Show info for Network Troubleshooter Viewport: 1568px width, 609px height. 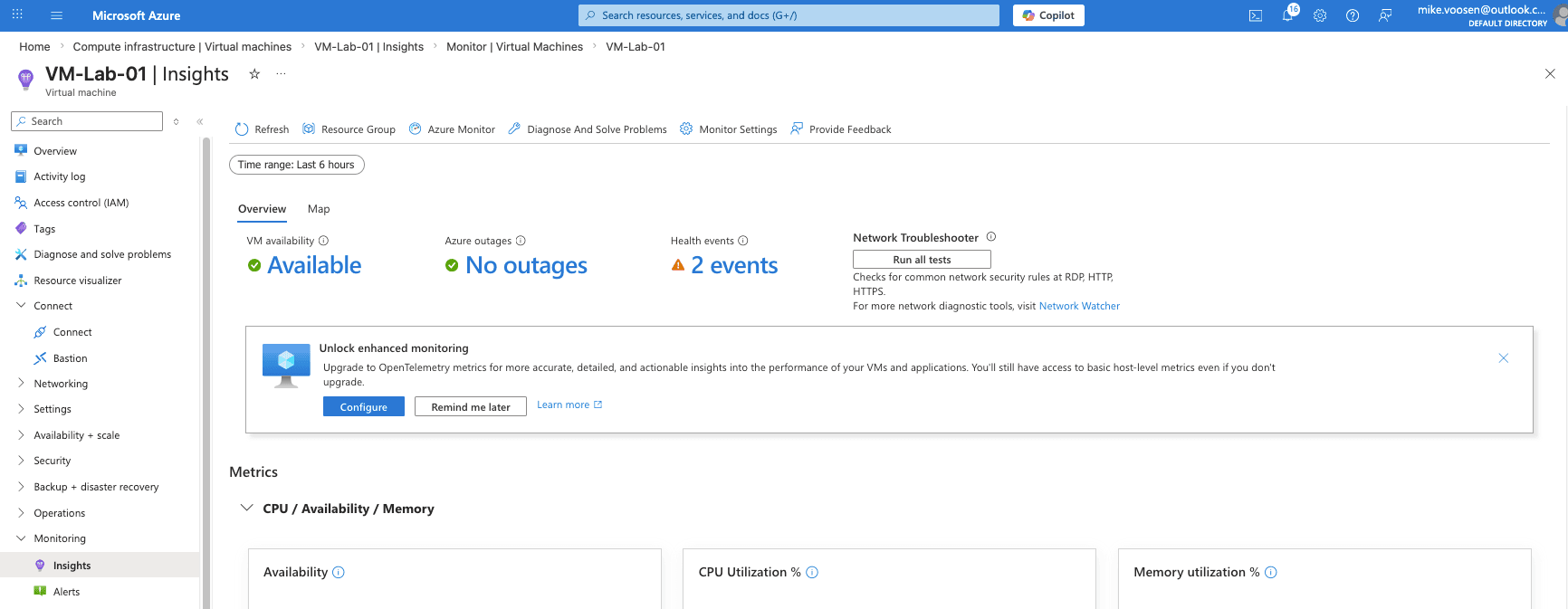[x=991, y=237]
